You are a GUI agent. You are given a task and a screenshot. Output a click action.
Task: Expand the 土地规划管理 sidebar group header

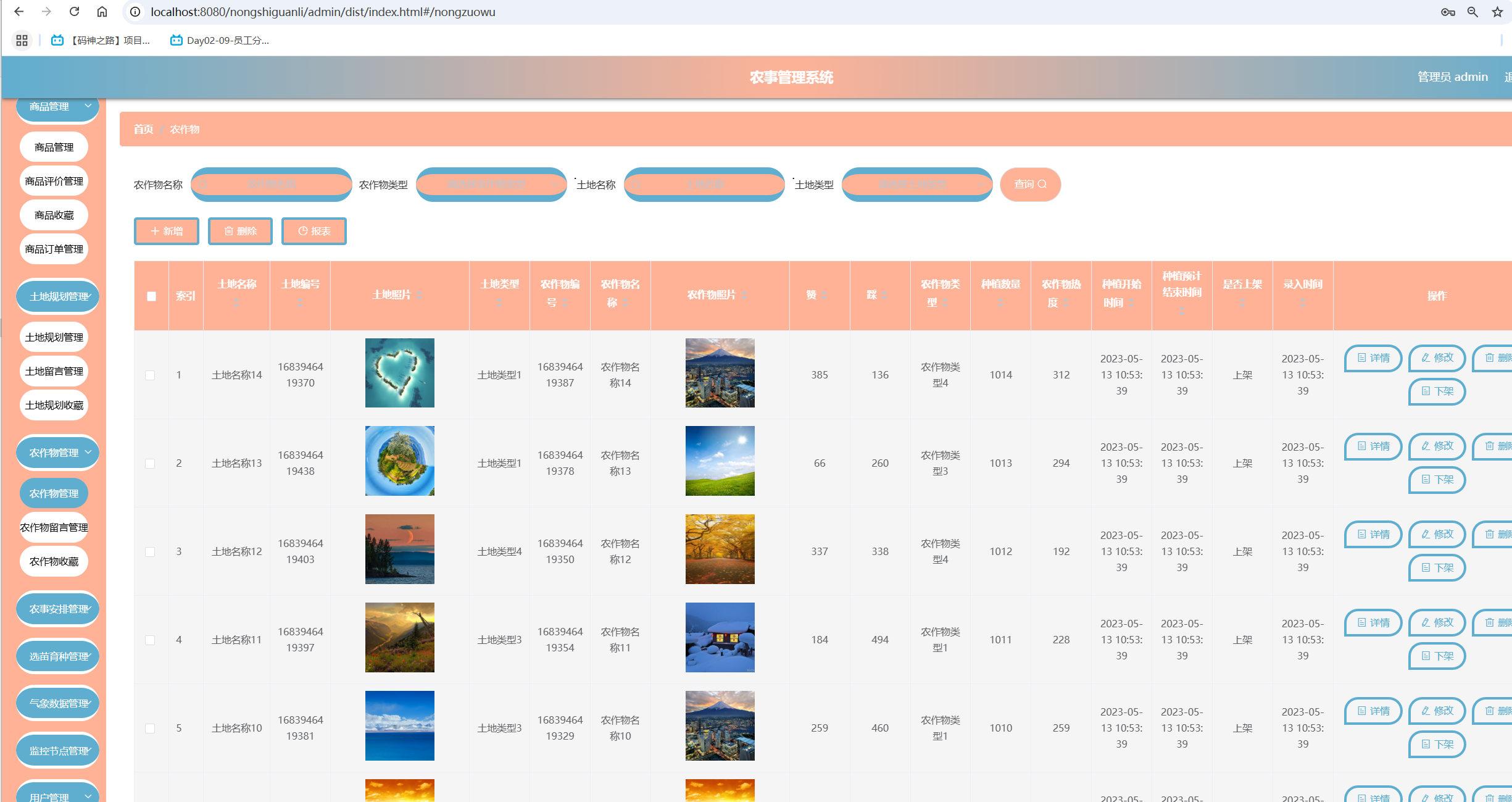(x=57, y=296)
